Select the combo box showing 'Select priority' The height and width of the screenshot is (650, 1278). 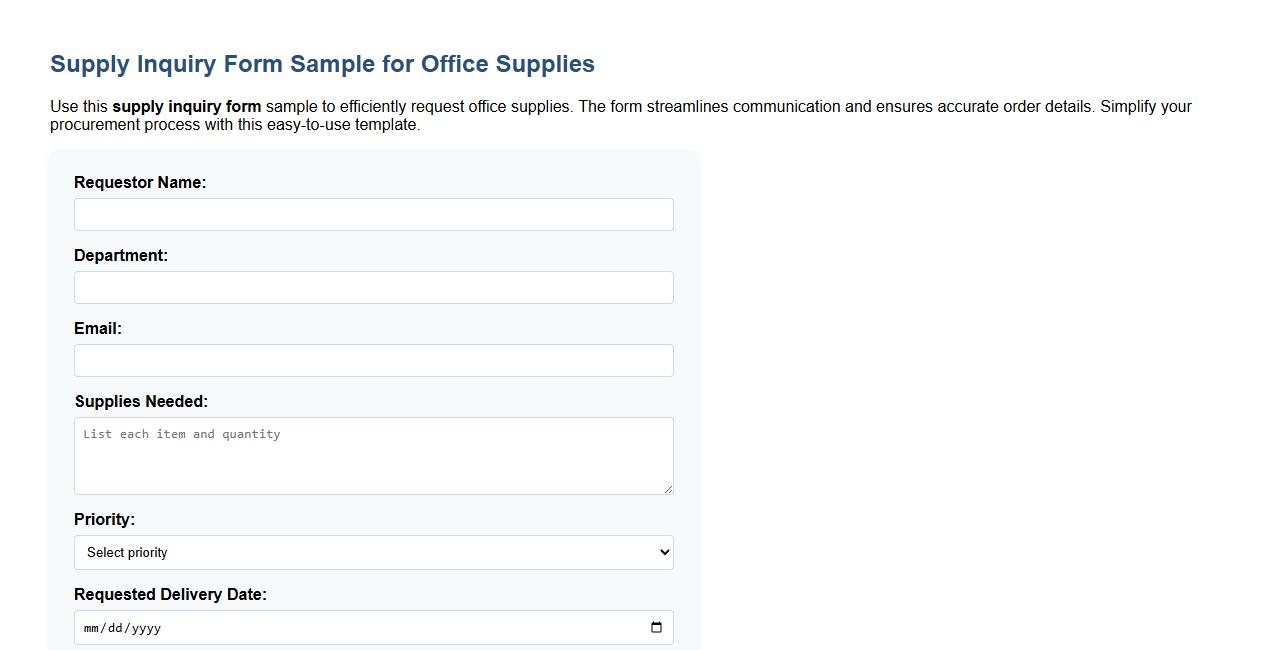373,552
